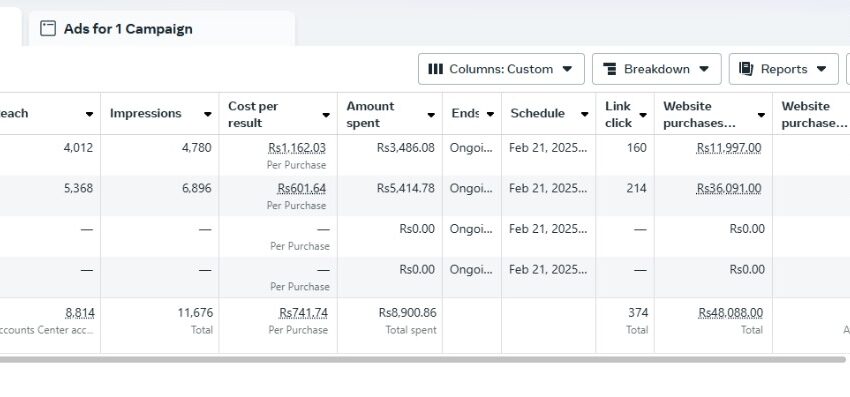Click the Rs1,162.03 cost per result link
The height and width of the screenshot is (397, 850).
point(297,148)
